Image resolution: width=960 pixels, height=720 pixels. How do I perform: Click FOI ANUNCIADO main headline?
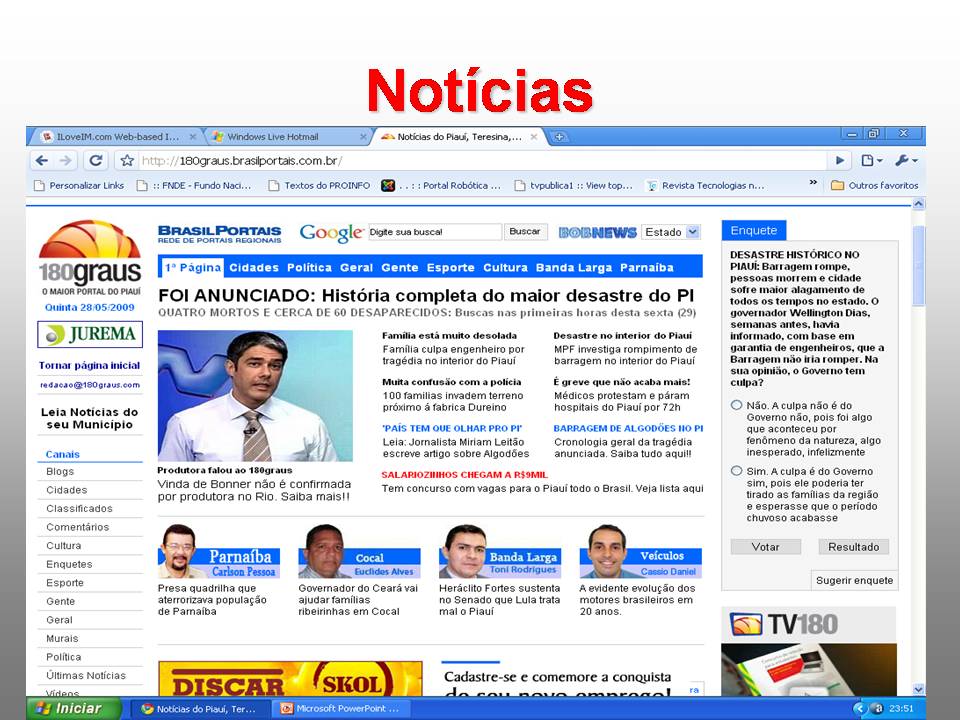tap(426, 296)
